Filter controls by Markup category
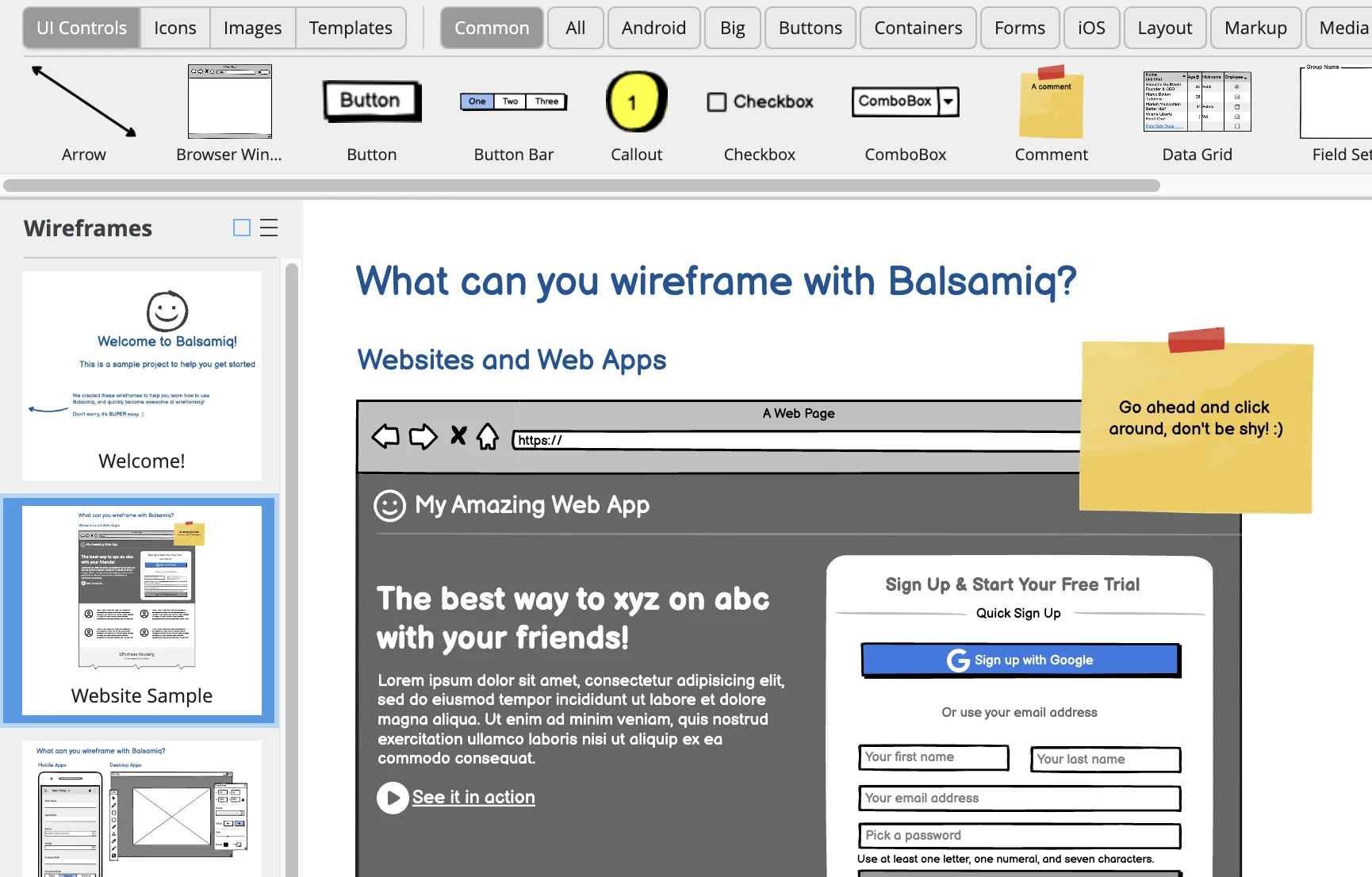This screenshot has height=877, width=1372. pyautogui.click(x=1256, y=28)
